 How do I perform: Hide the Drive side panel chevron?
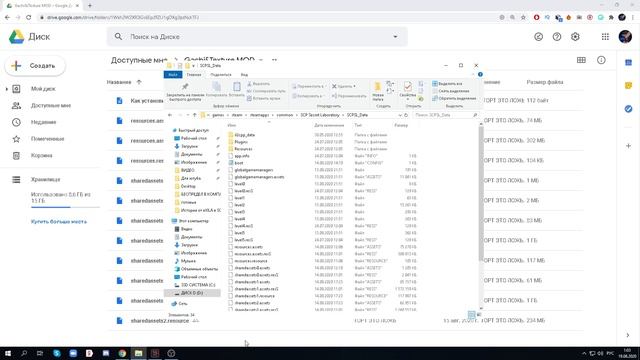pos(628,335)
